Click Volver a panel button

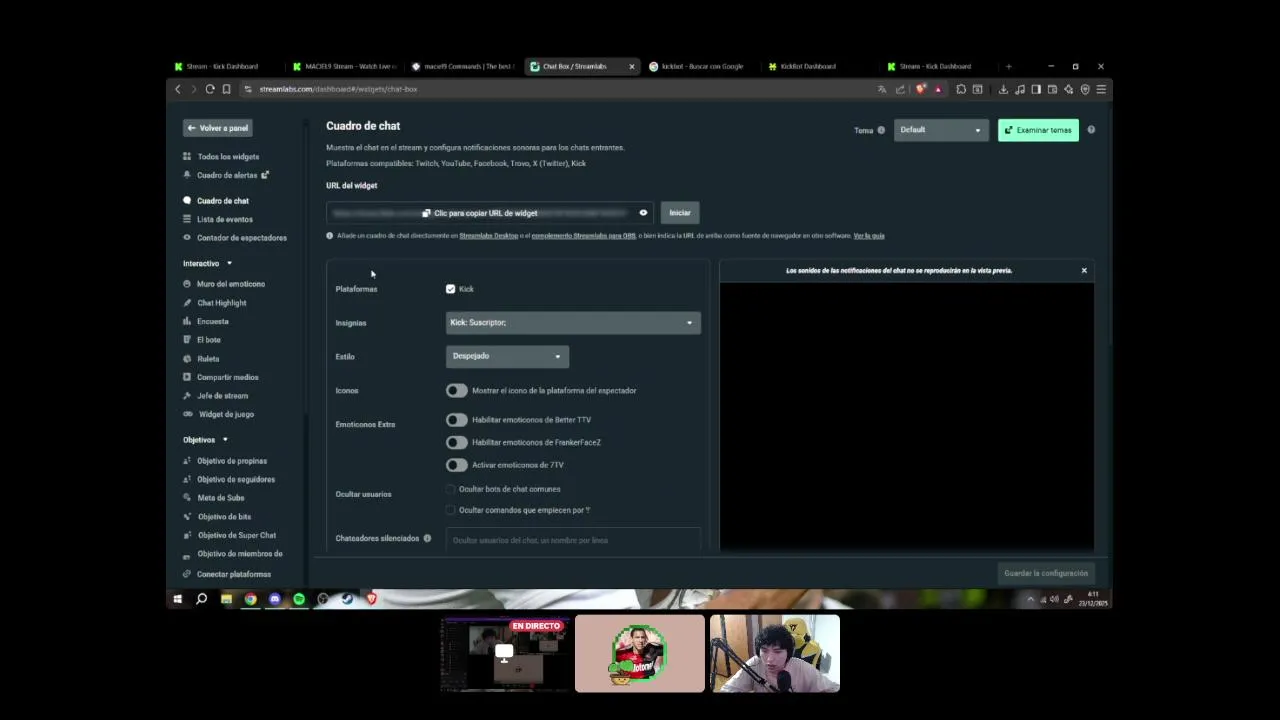(x=217, y=128)
